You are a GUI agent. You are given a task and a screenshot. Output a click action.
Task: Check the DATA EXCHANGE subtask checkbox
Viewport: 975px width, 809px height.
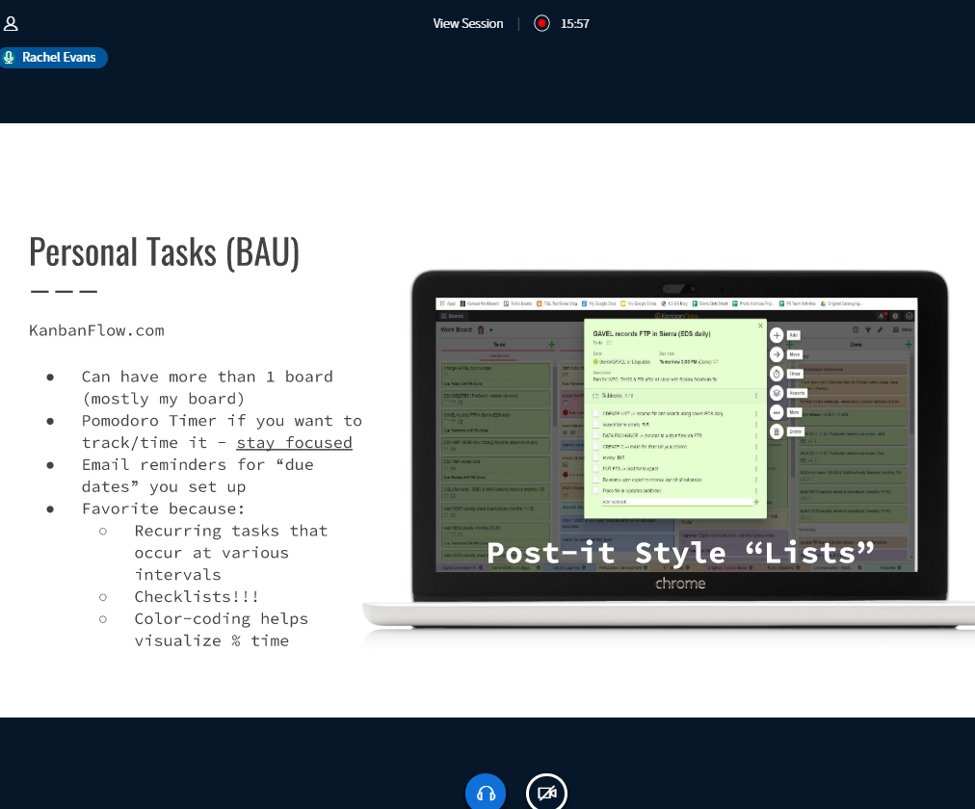[x=596, y=435]
